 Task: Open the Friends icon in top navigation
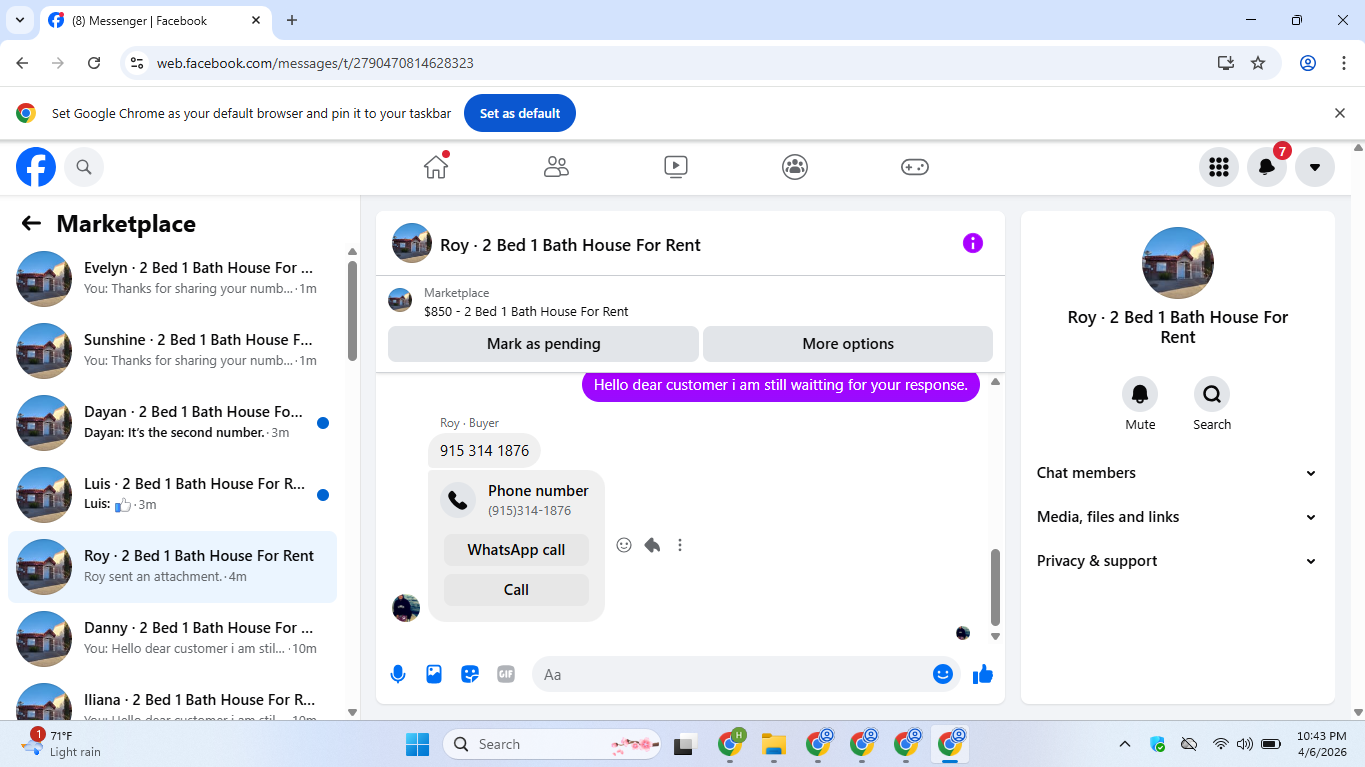(556, 167)
